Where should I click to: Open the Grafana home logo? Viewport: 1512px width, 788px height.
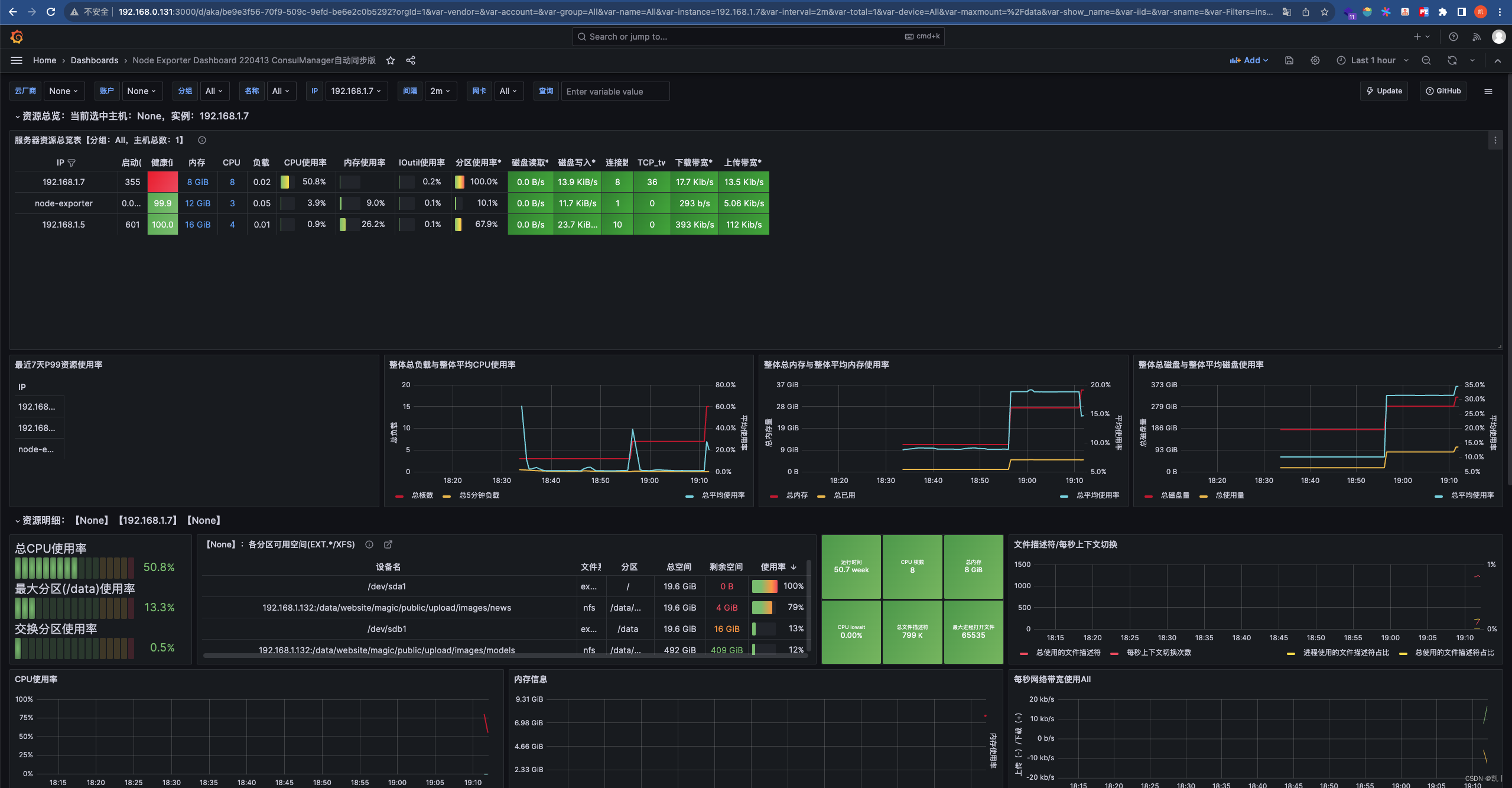click(x=17, y=37)
